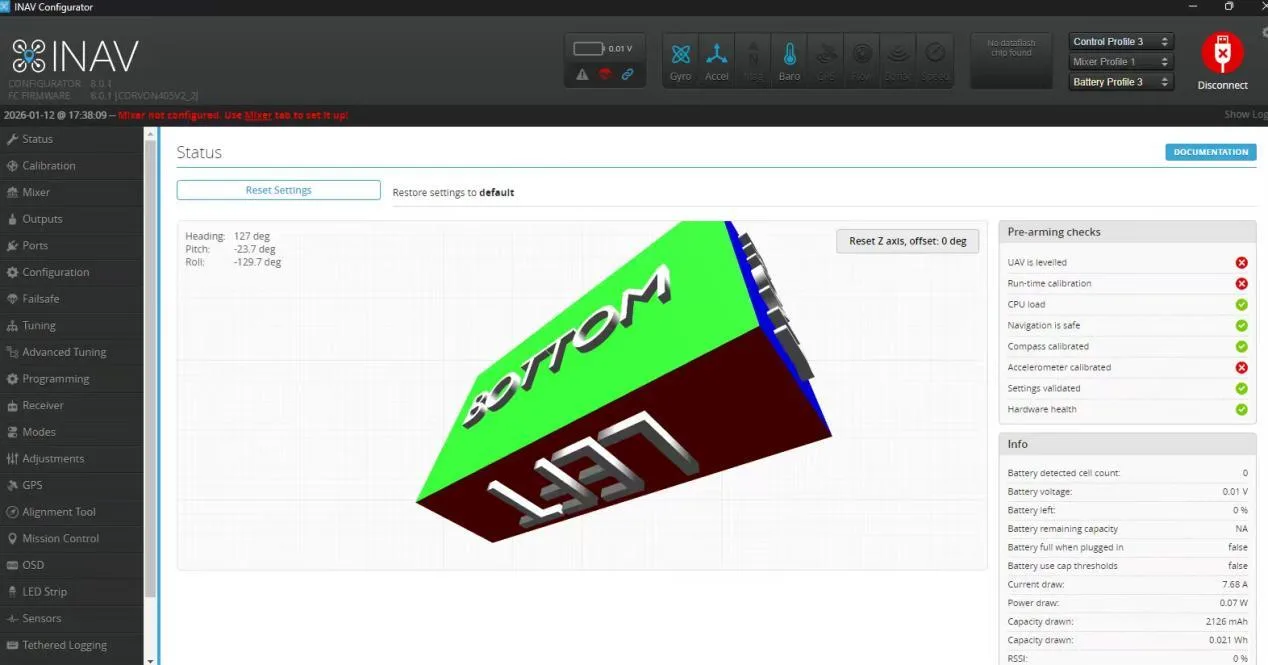Click the Flow sensor icon

(x=861, y=60)
